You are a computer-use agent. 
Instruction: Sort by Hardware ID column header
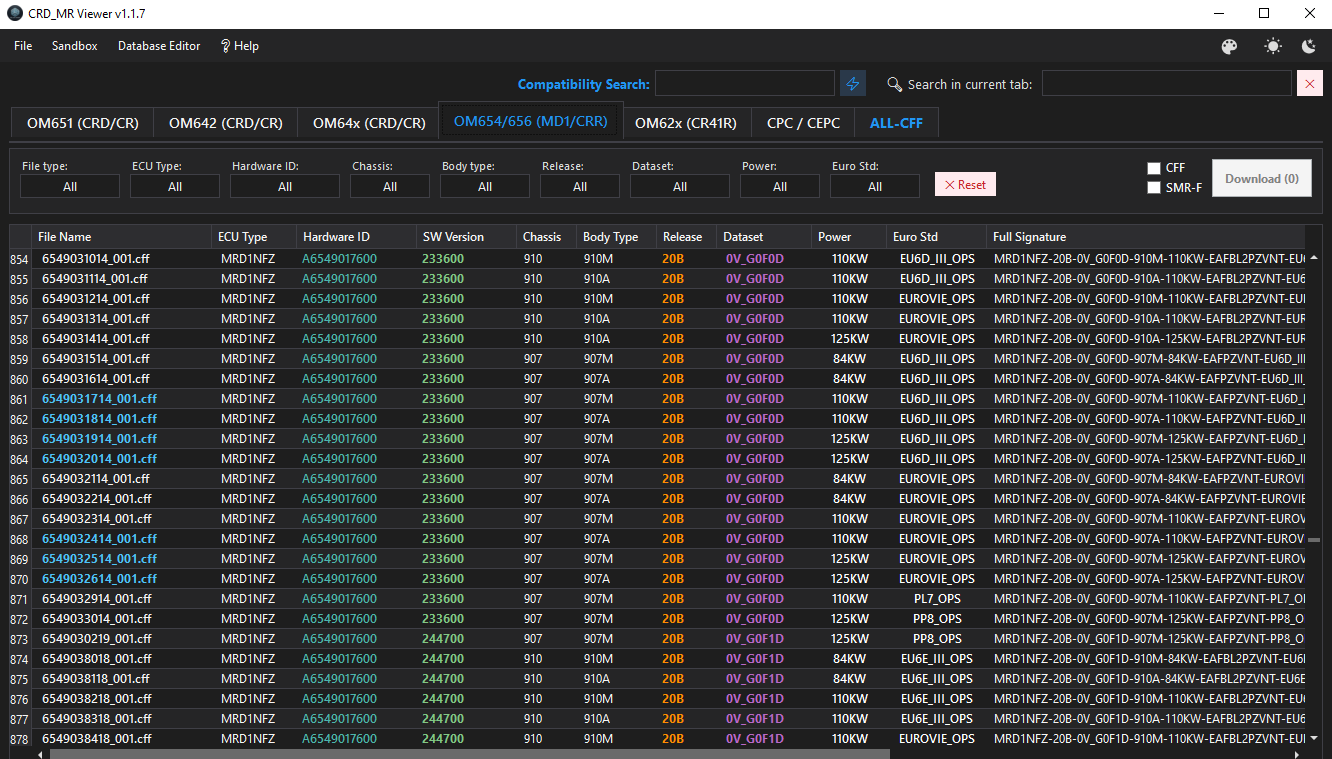click(357, 237)
